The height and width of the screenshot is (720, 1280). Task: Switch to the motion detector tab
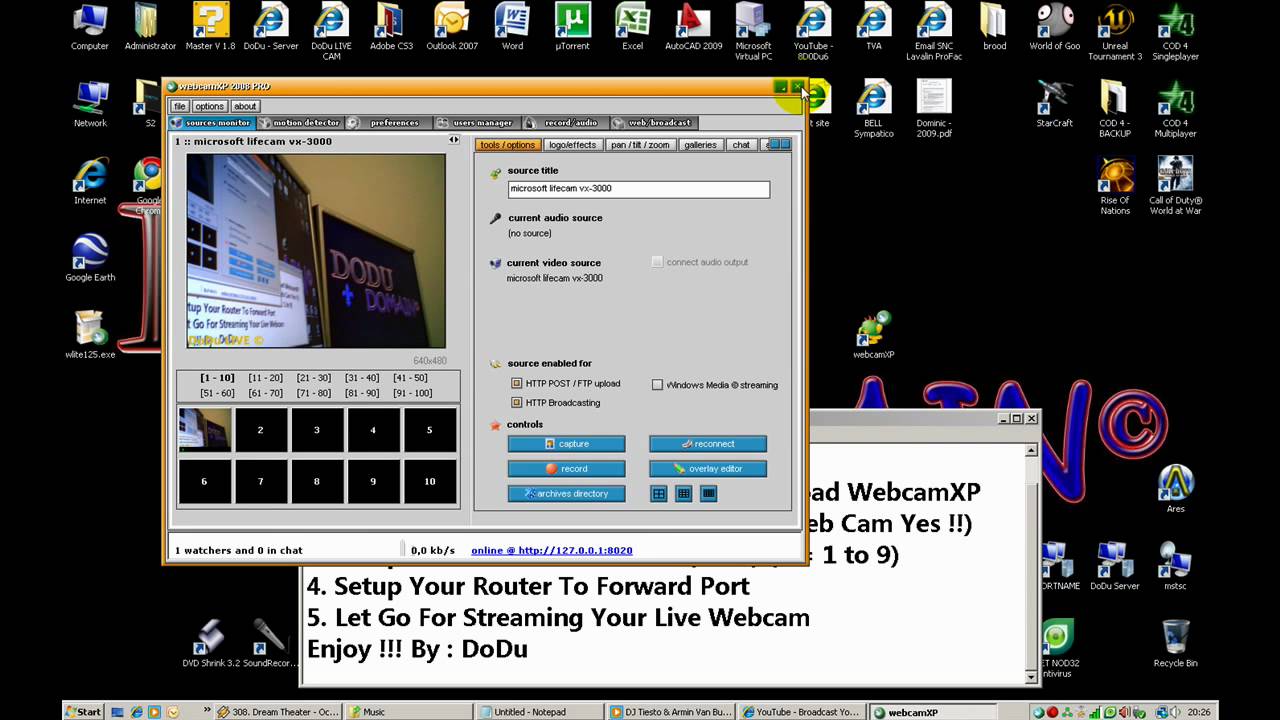[300, 123]
